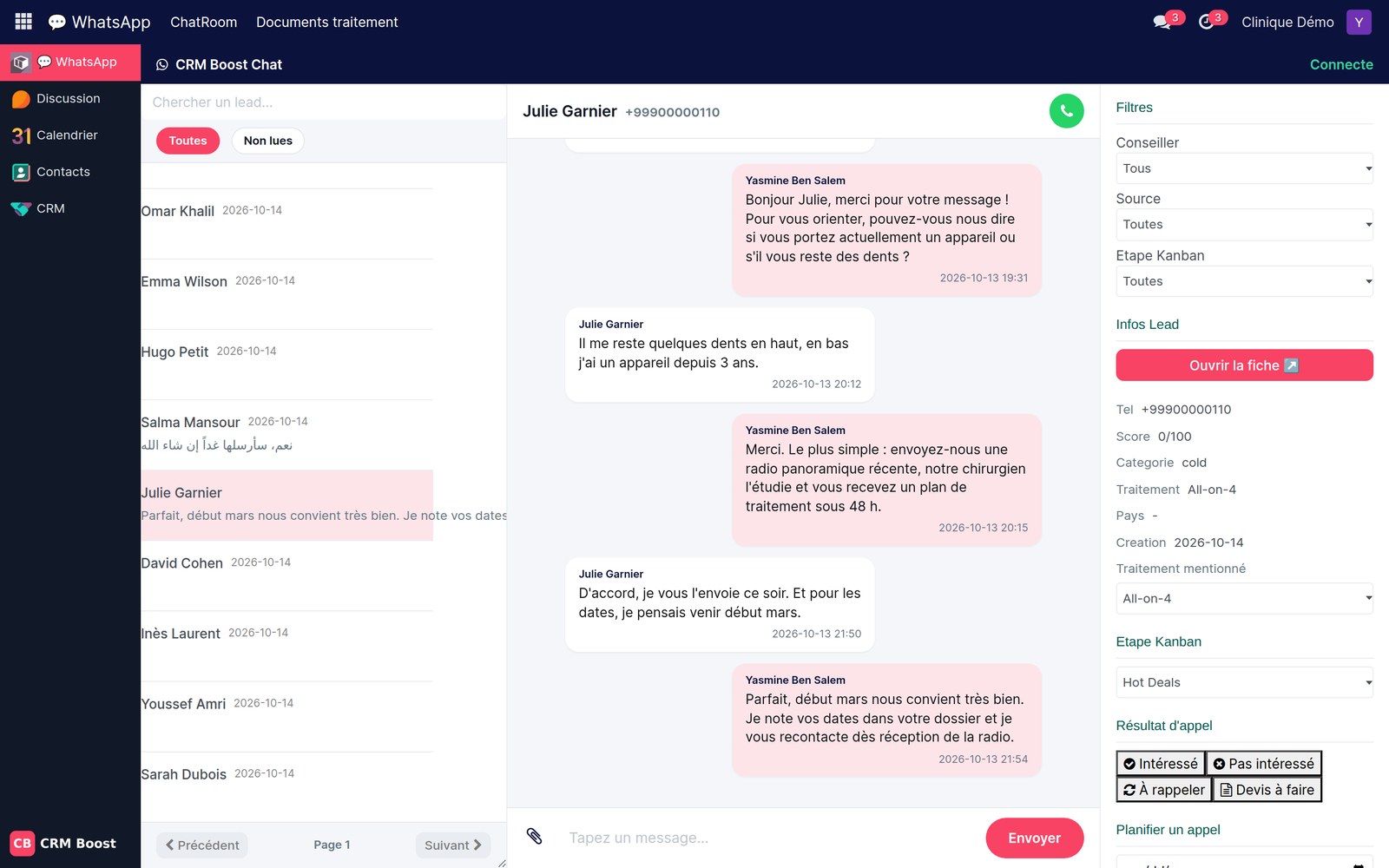This screenshot has height=868, width=1389.
Task: Open the Source filter dropdown
Action: [x=1245, y=225]
